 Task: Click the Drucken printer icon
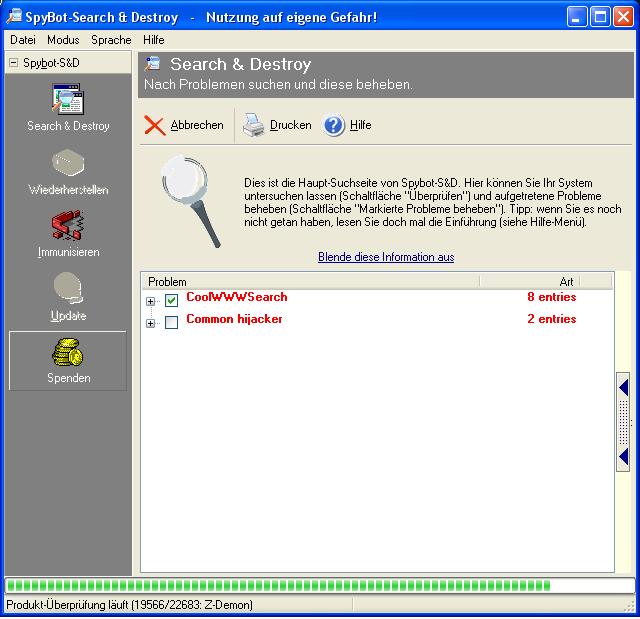click(254, 125)
